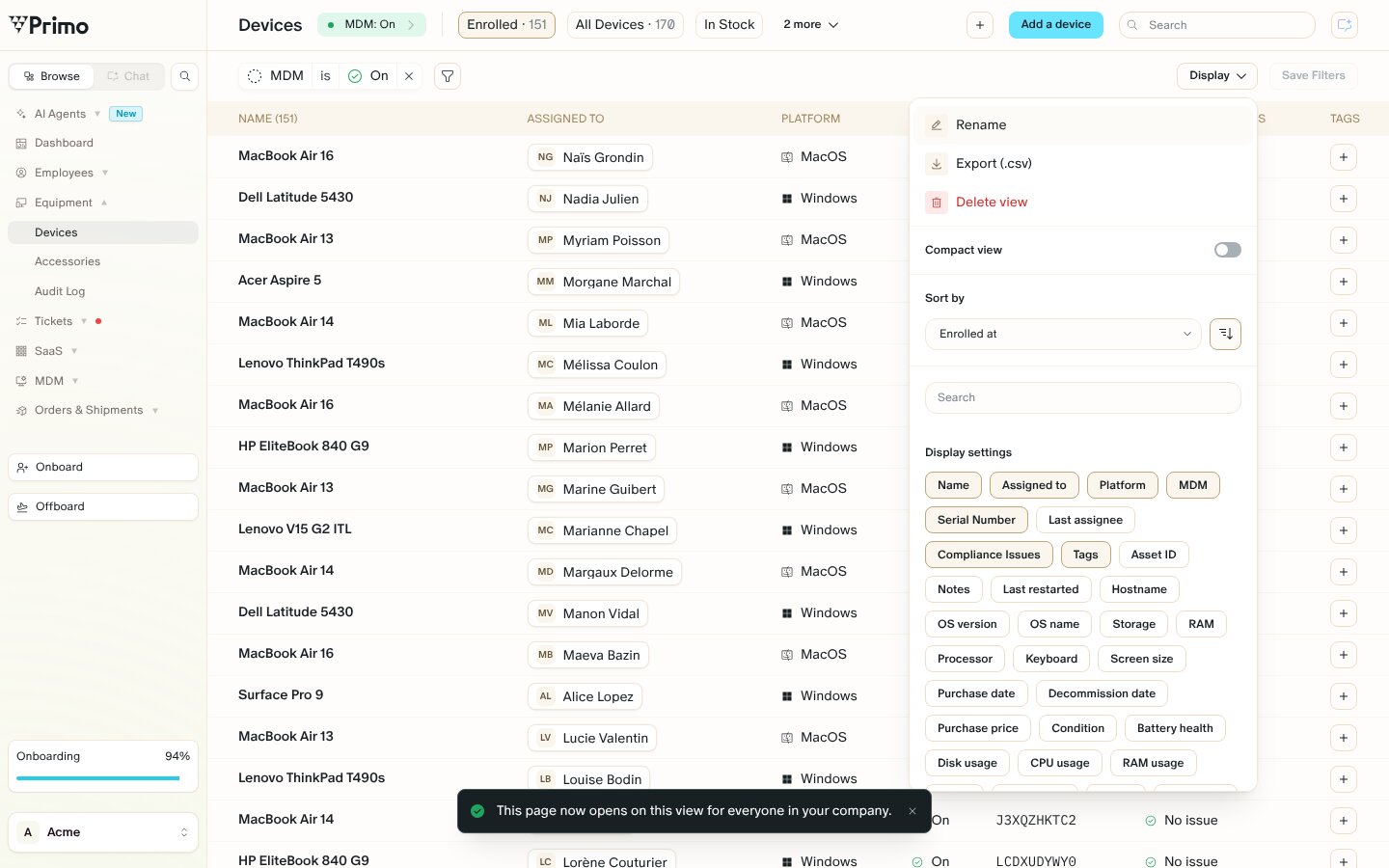Click the Onboard person icon
1389x868 pixels.
(22, 468)
